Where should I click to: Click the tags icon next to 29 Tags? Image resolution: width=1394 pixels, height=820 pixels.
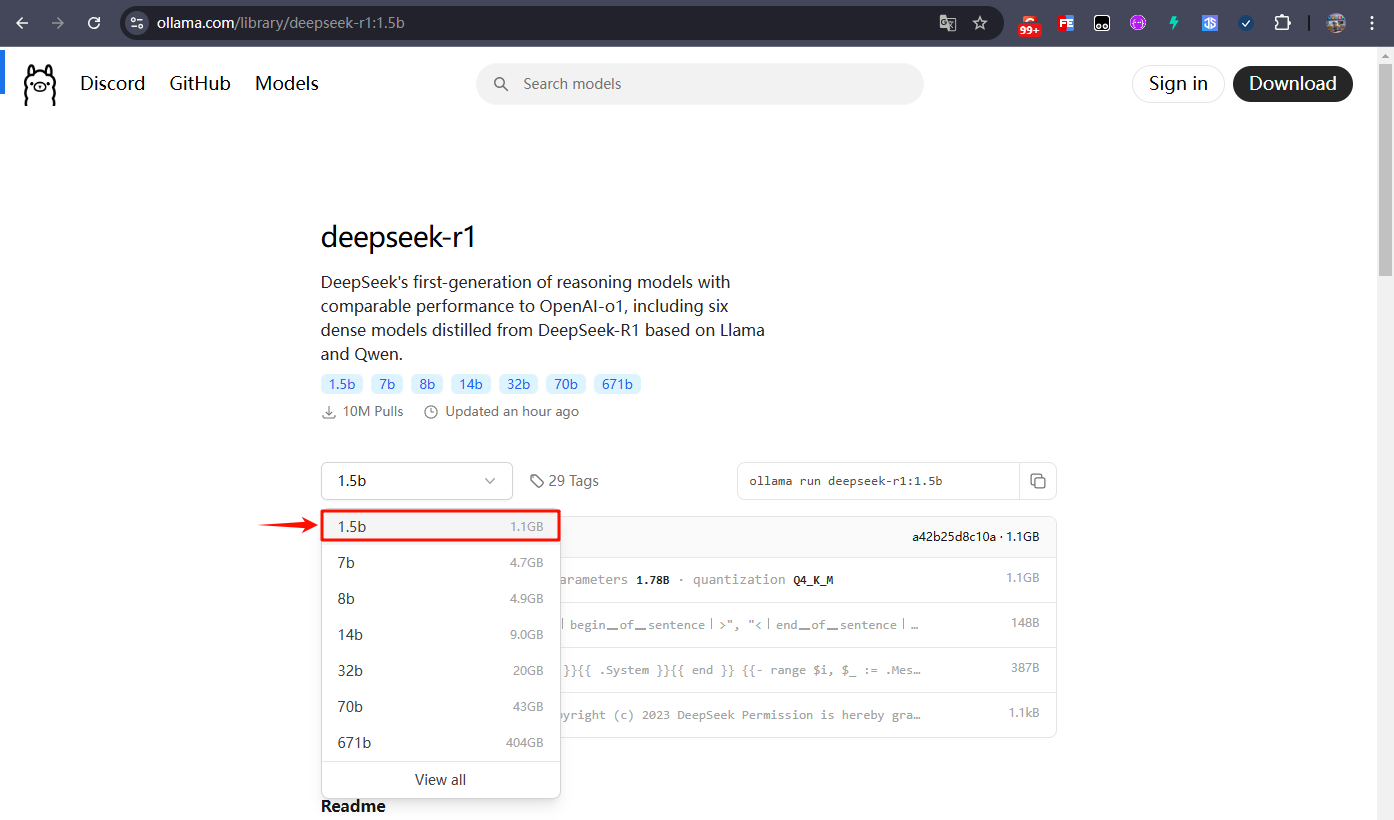tap(538, 480)
